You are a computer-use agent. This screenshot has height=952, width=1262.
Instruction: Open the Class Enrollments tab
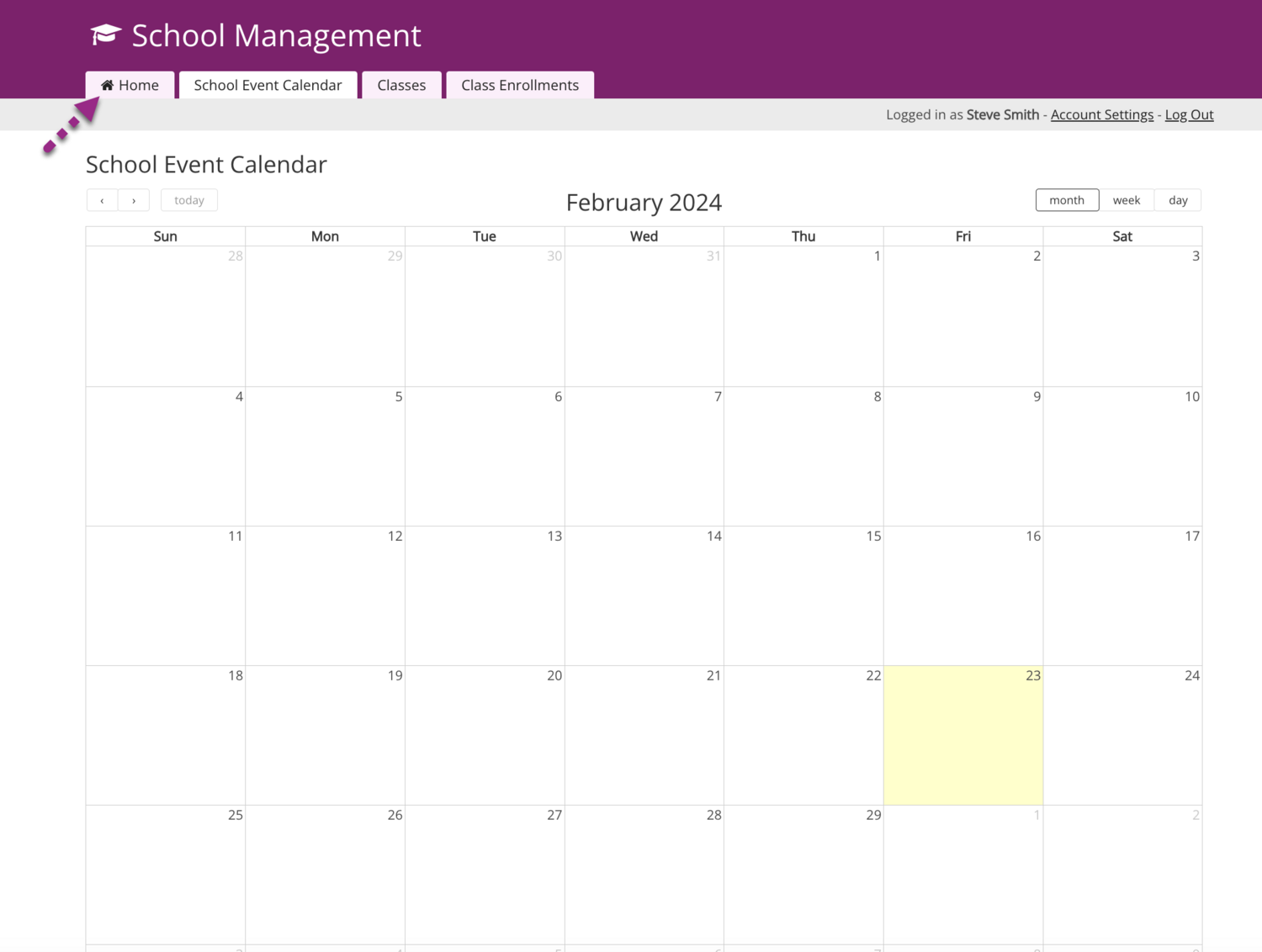(x=519, y=85)
